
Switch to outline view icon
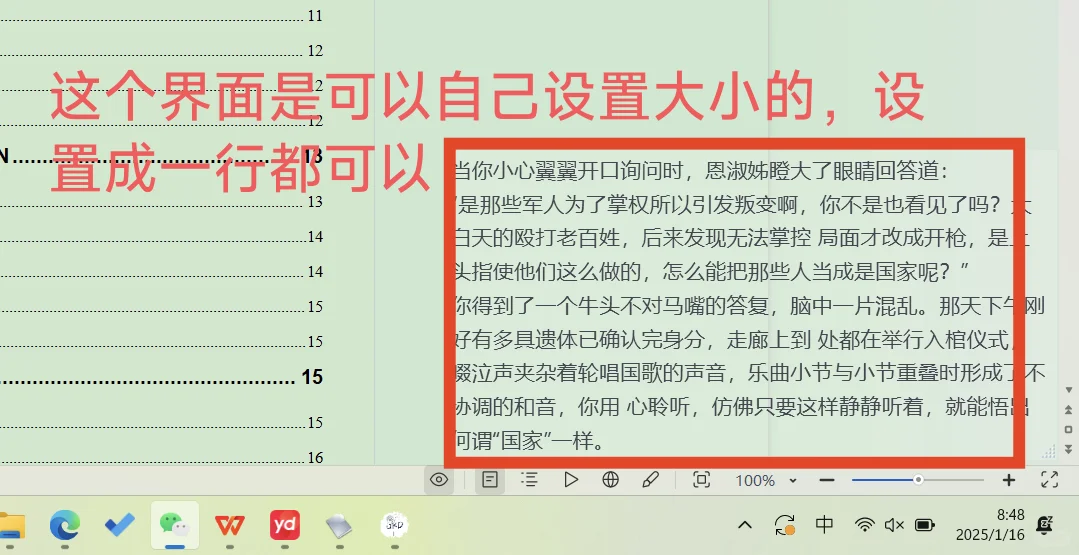pos(530,479)
